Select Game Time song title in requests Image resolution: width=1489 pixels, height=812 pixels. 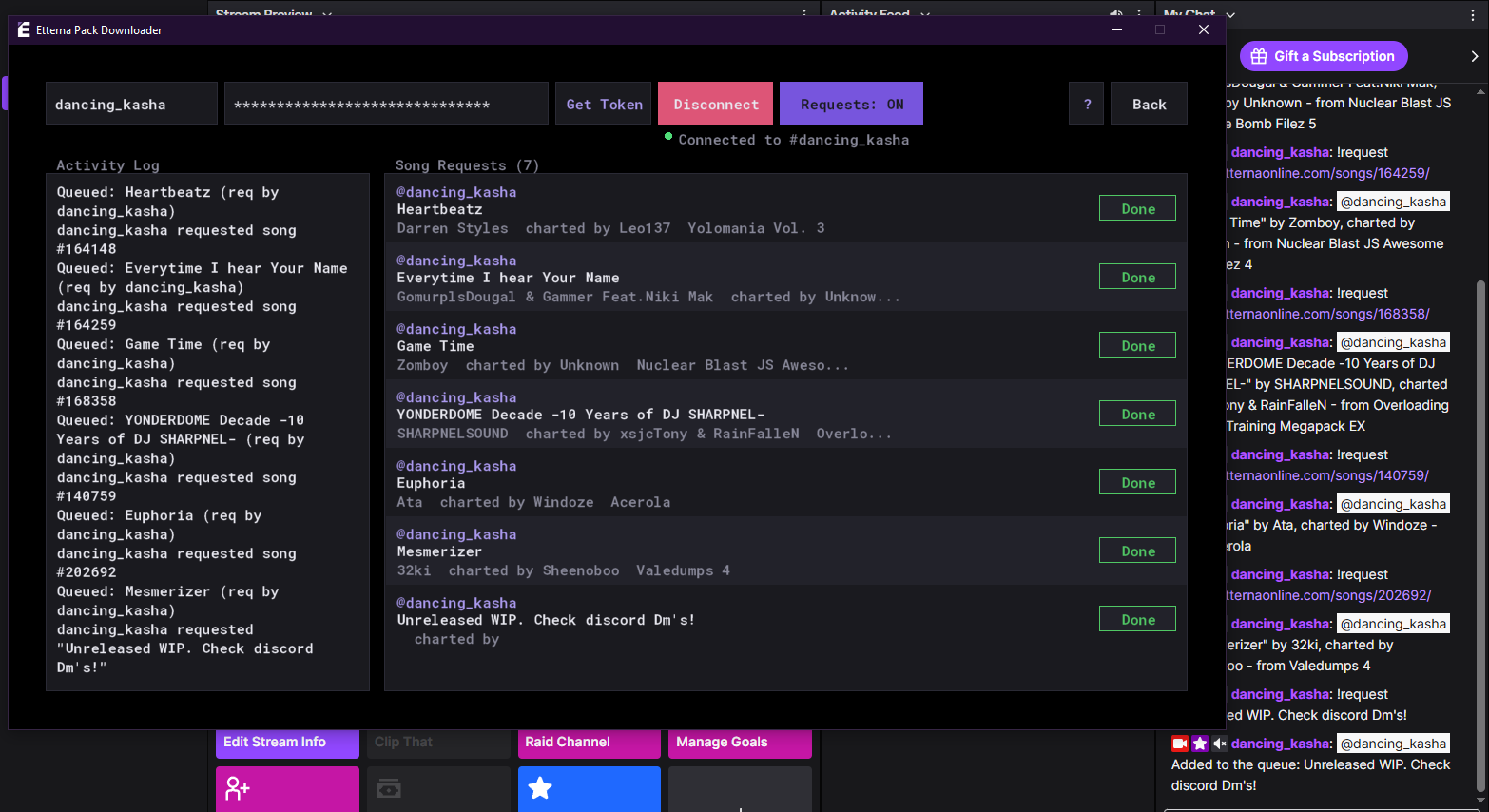point(435,346)
